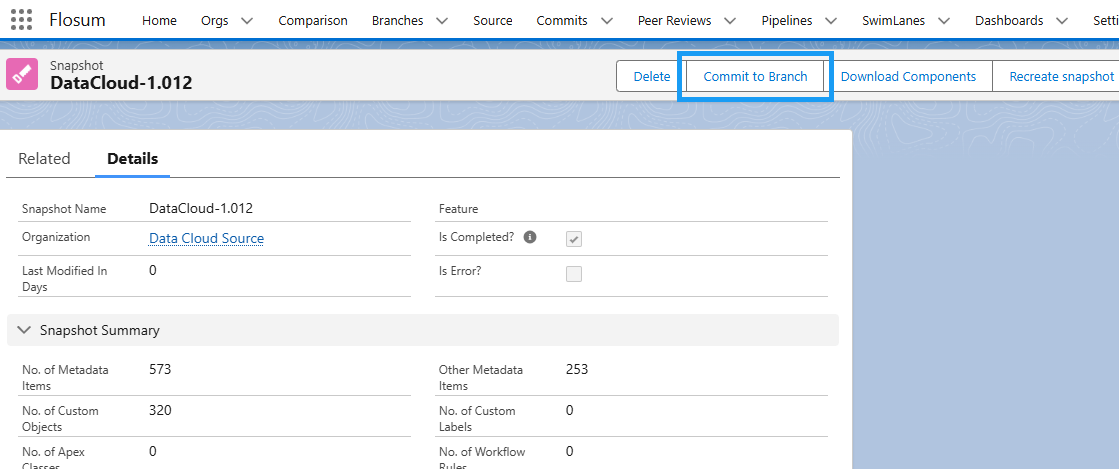1119x469 pixels.
Task: Open the Pipelines nav item
Action: (786, 21)
